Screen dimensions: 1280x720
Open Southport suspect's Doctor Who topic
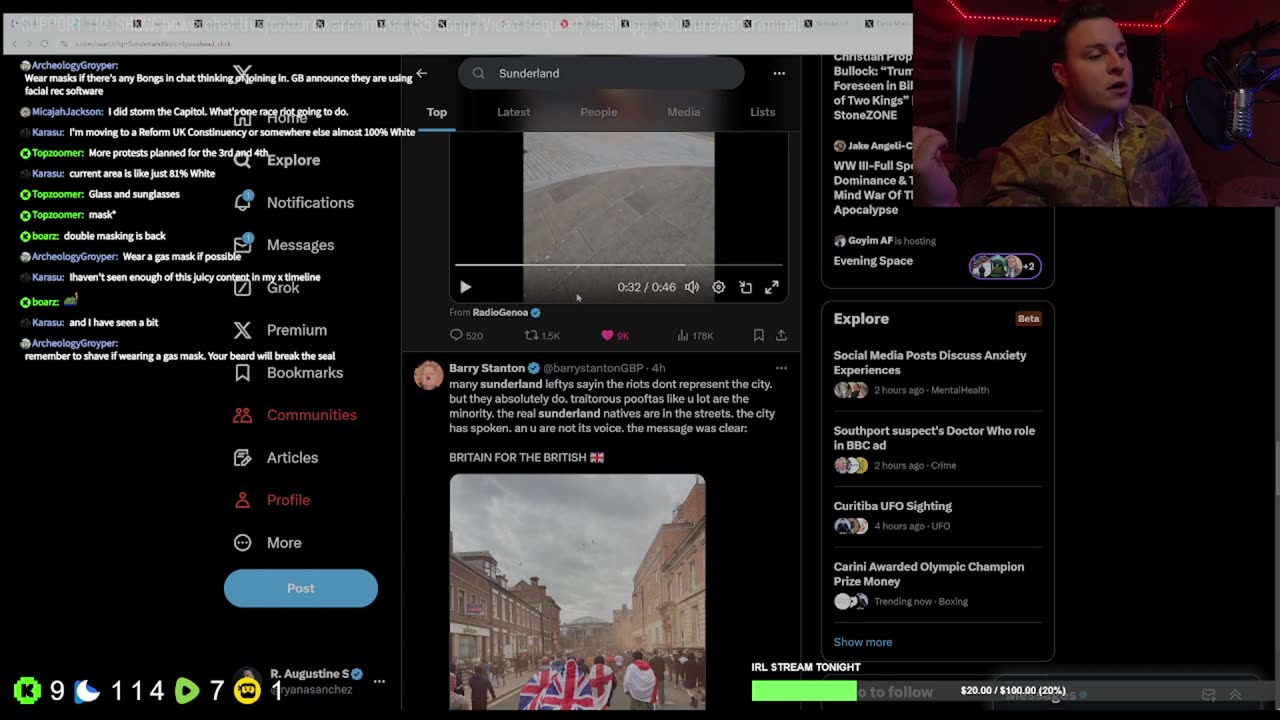click(937, 451)
